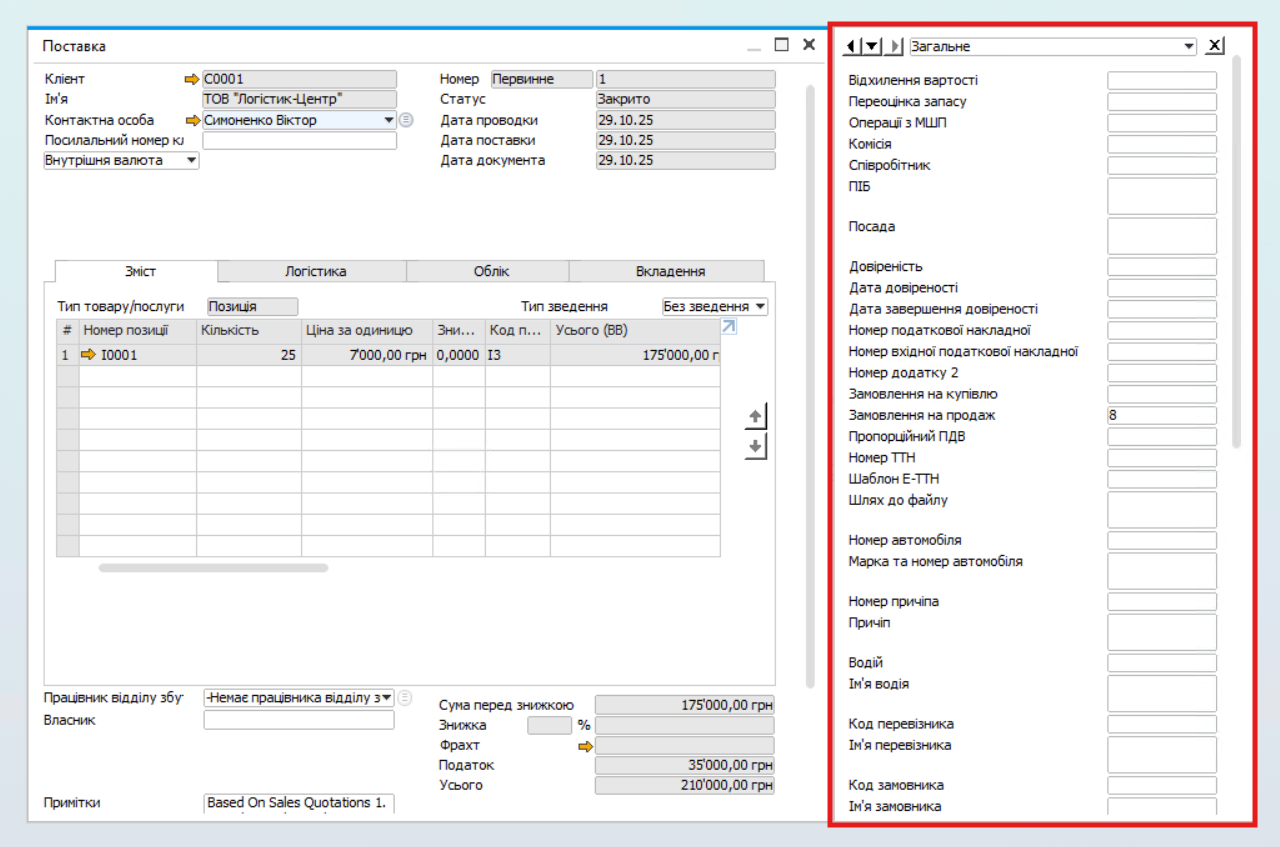The height and width of the screenshot is (847, 1280).
Task: Click the link arrow beside item I0001
Action: pyautogui.click(x=90, y=354)
